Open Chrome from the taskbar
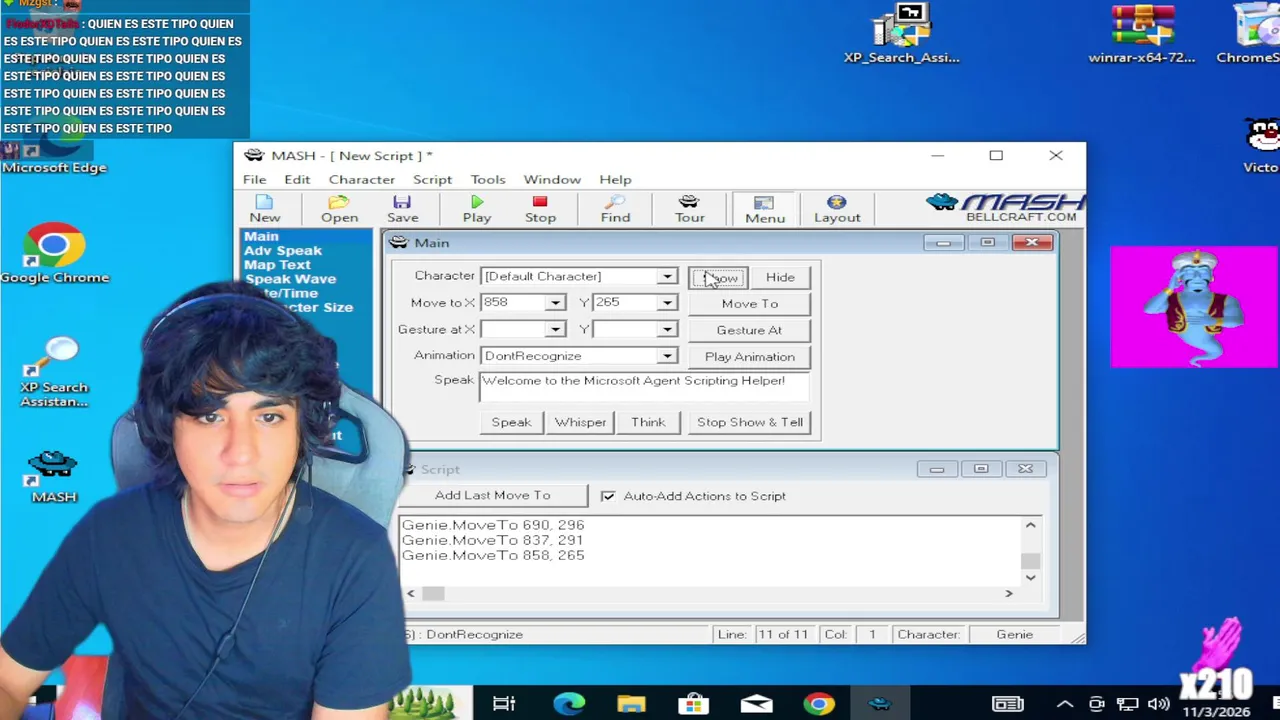Image resolution: width=1280 pixels, height=720 pixels. point(818,704)
